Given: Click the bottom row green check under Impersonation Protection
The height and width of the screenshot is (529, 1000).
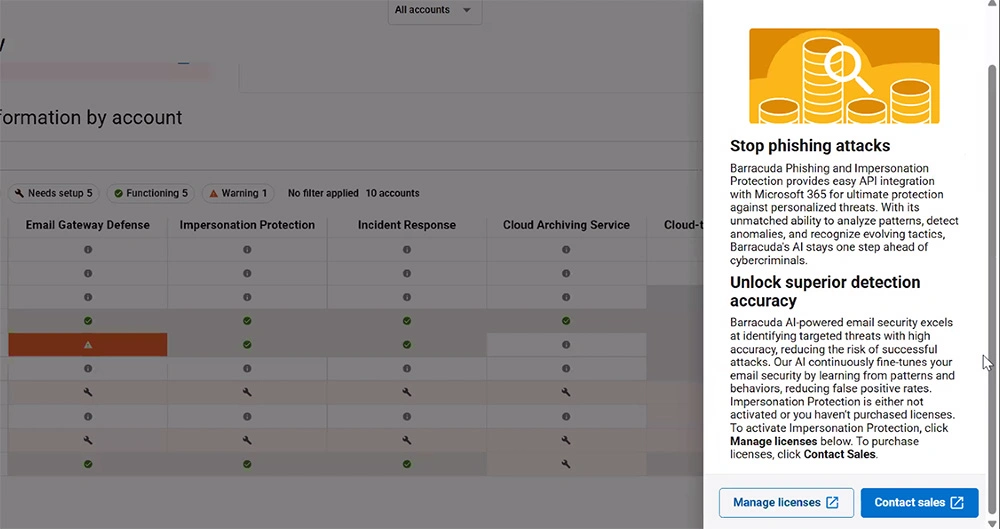Looking at the screenshot, I should (x=247, y=464).
